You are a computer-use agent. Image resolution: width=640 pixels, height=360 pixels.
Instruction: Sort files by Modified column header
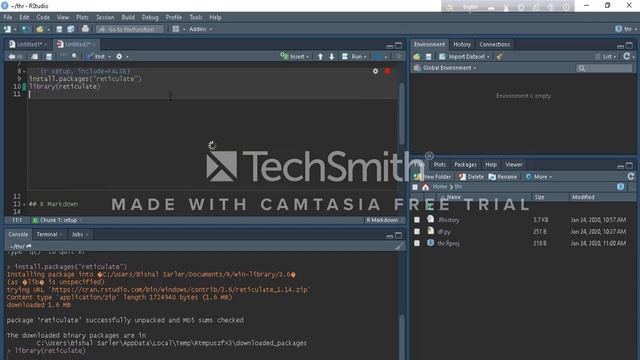click(583, 197)
